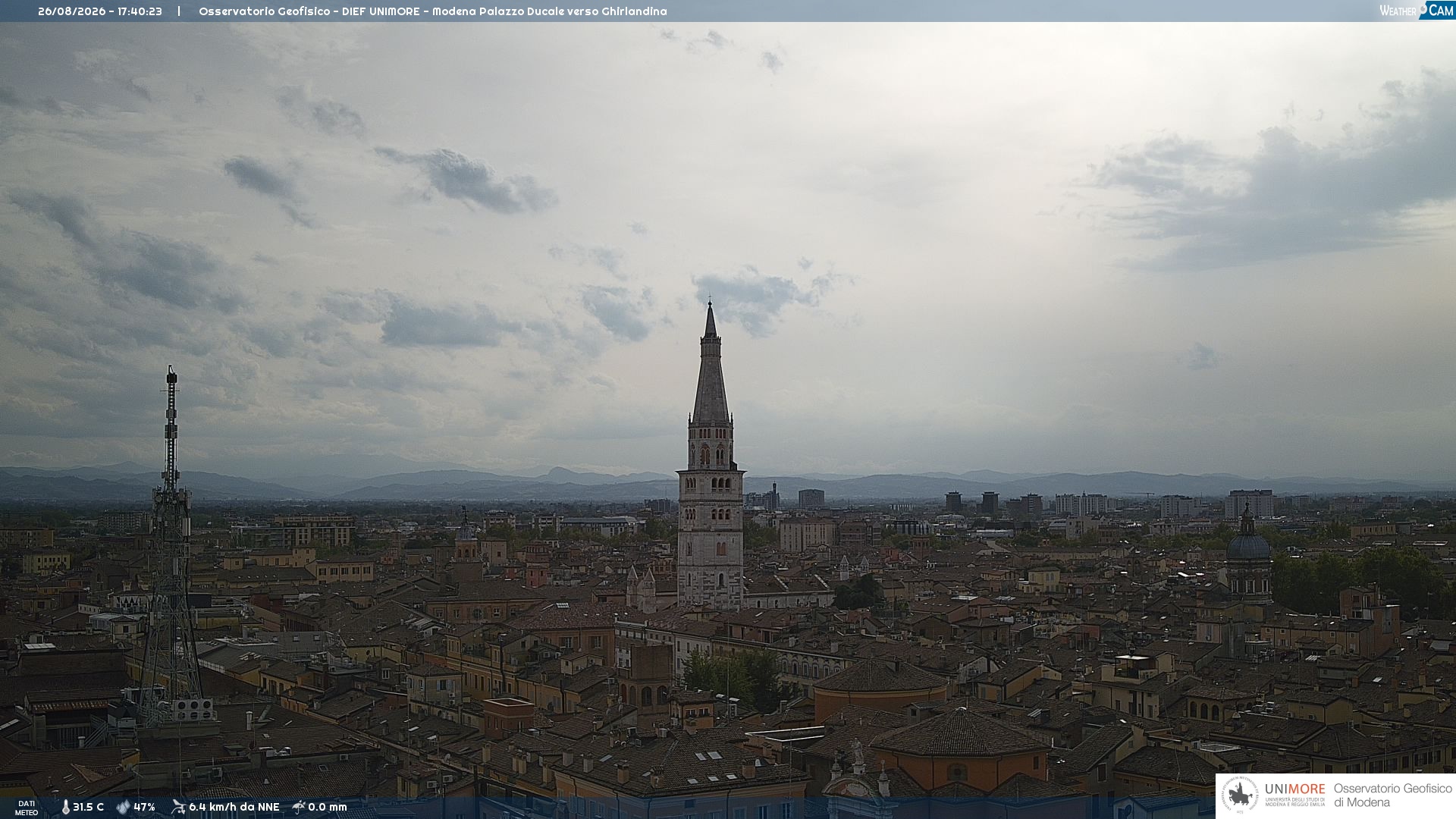Click the WeatherCam logo
This screenshot has width=1456, height=819.
(x=1417, y=11)
